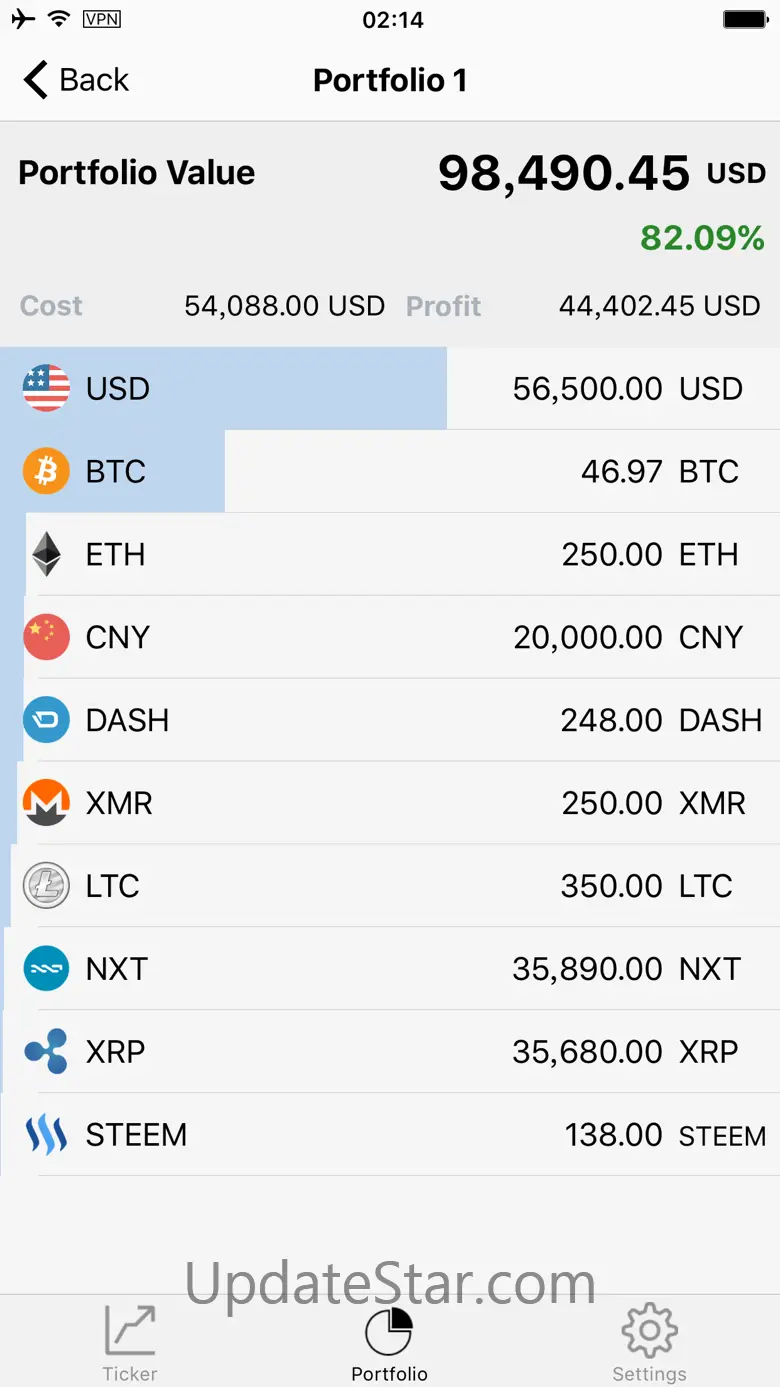The width and height of the screenshot is (780, 1387).
Task: Select the Portfolio tab
Action: [x=389, y=1343]
